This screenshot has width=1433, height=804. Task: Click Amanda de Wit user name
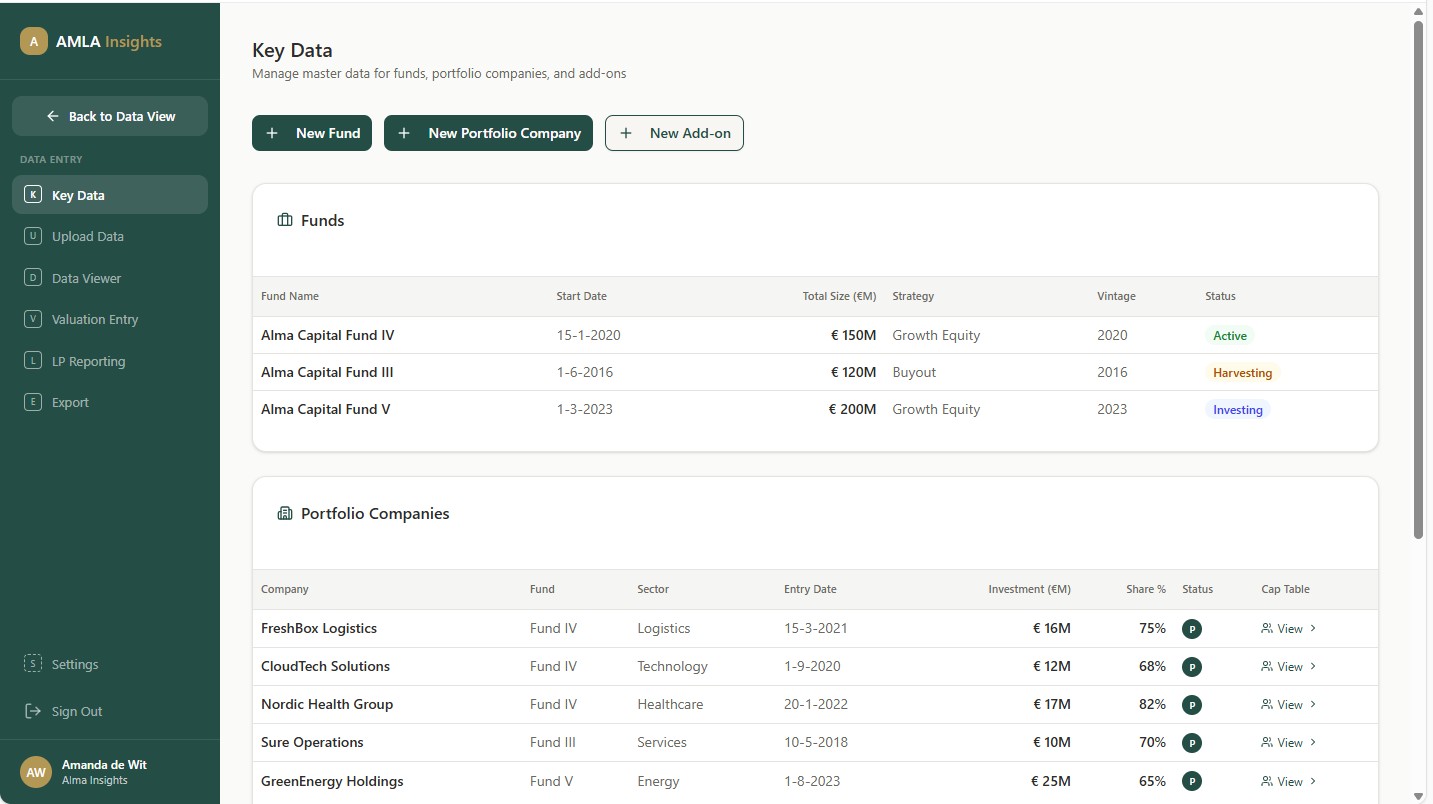(x=104, y=764)
